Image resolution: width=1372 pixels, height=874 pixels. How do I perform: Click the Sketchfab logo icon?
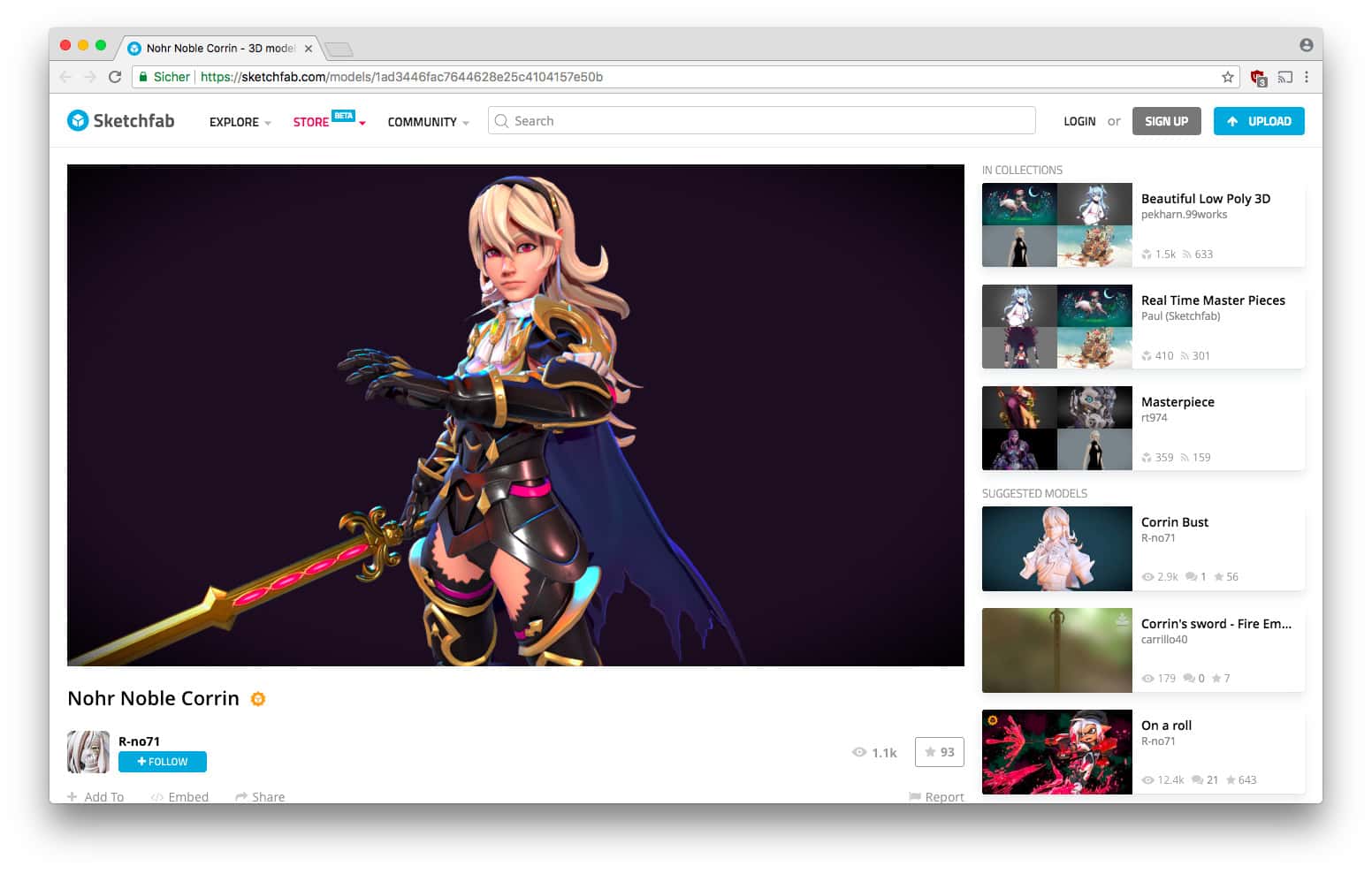pos(78,120)
